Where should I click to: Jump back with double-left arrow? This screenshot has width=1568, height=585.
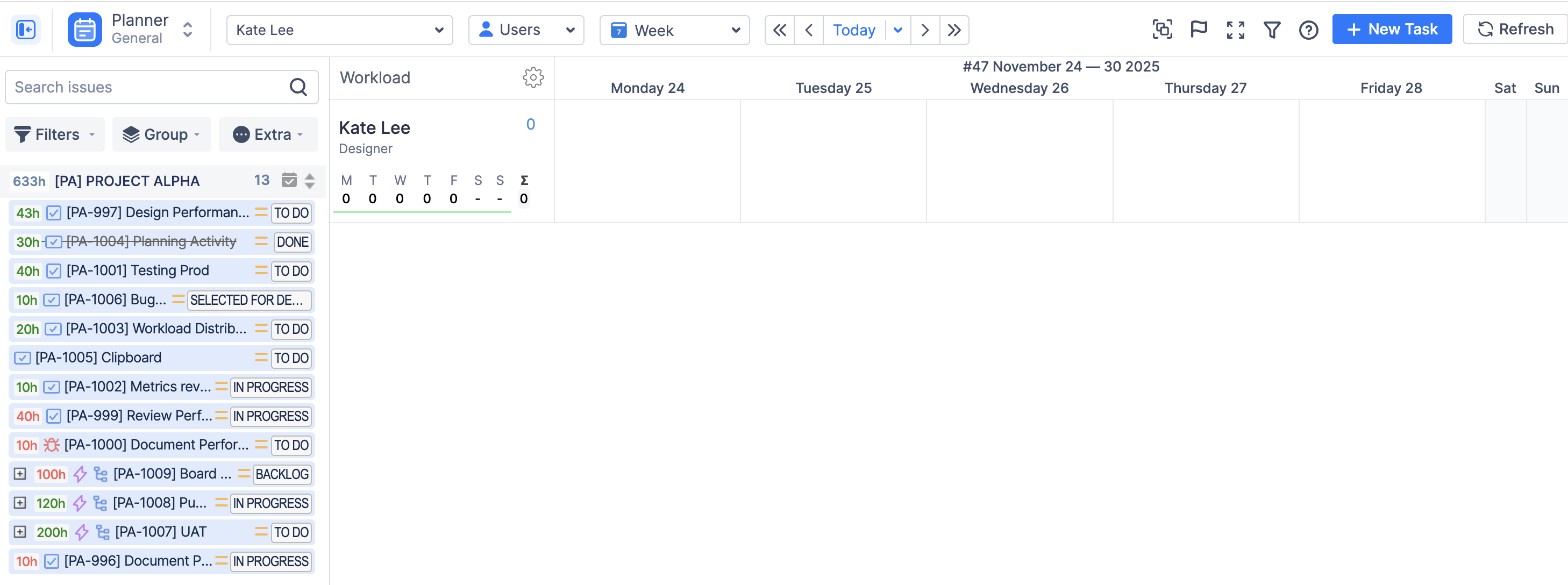(779, 30)
